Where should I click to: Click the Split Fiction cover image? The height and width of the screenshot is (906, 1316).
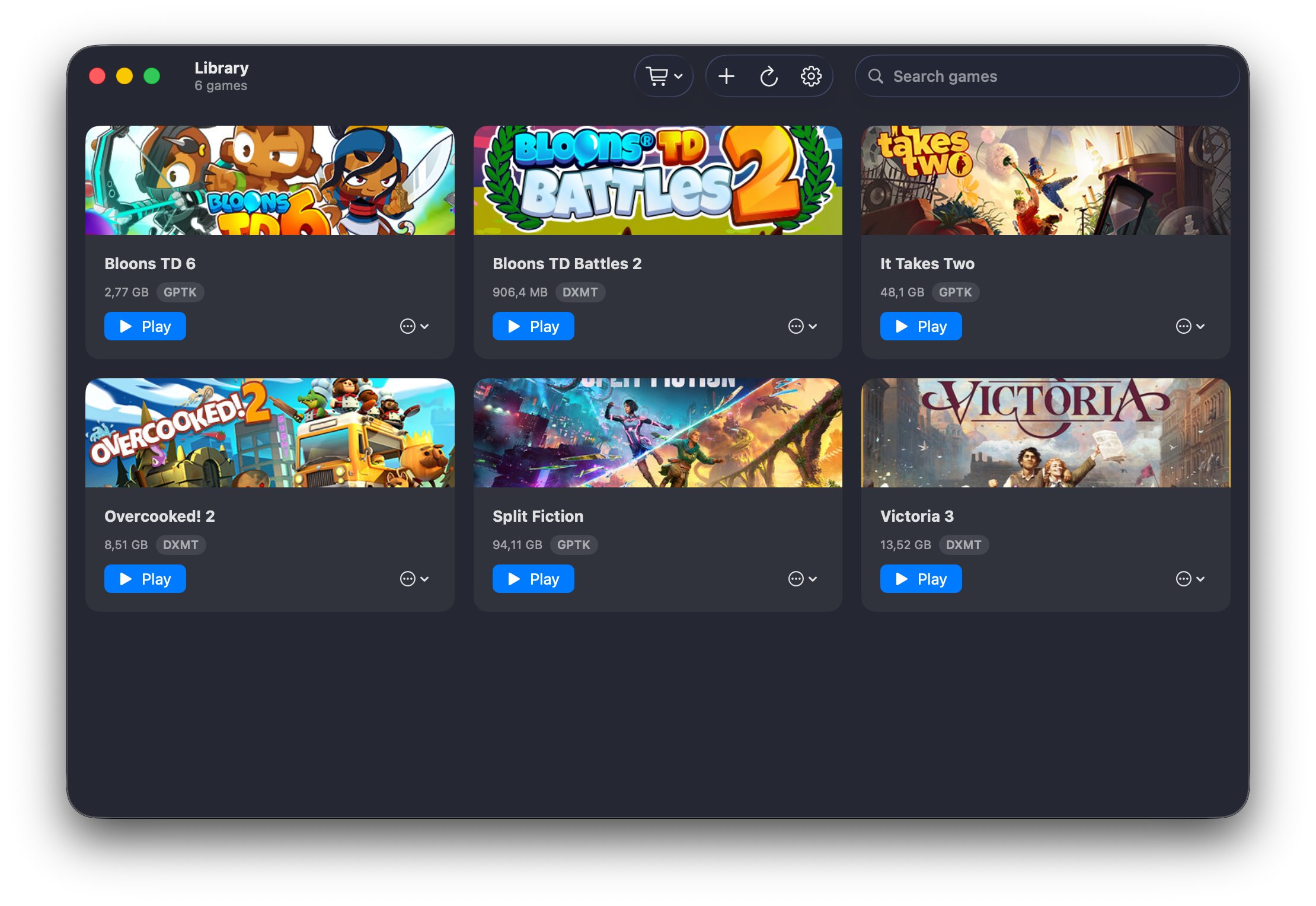pyautogui.click(x=658, y=433)
